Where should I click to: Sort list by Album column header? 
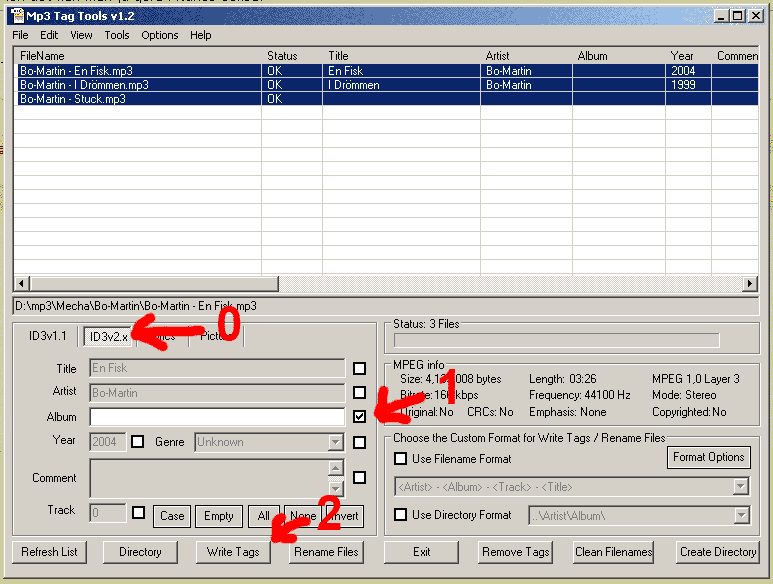pyautogui.click(x=619, y=56)
